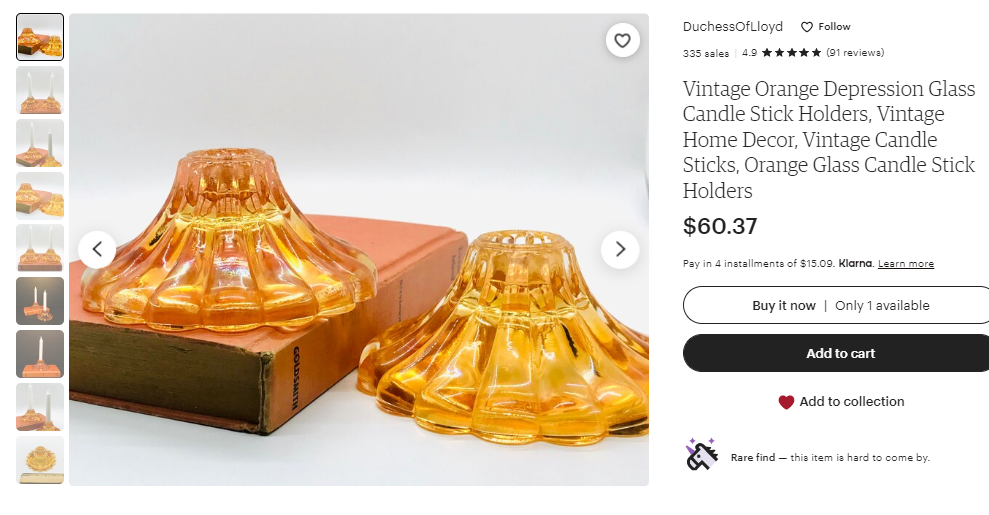Image resolution: width=989 pixels, height=515 pixels.
Task: Click the heart icon beside Follow
Action: tap(807, 27)
